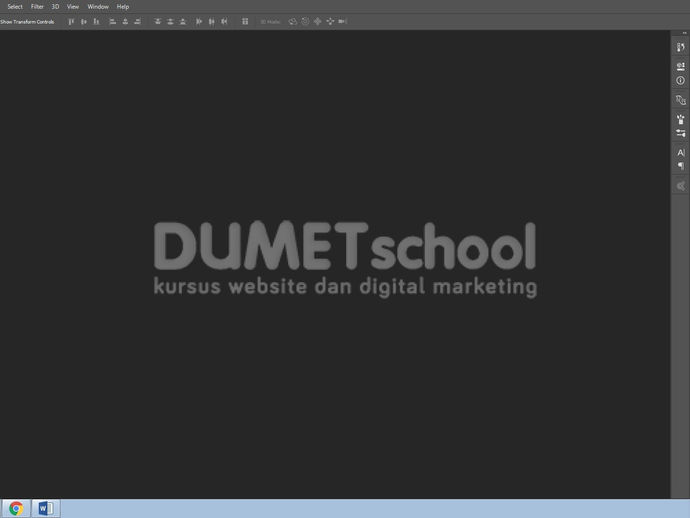Click the Auto-Align Layers icon

245,22
